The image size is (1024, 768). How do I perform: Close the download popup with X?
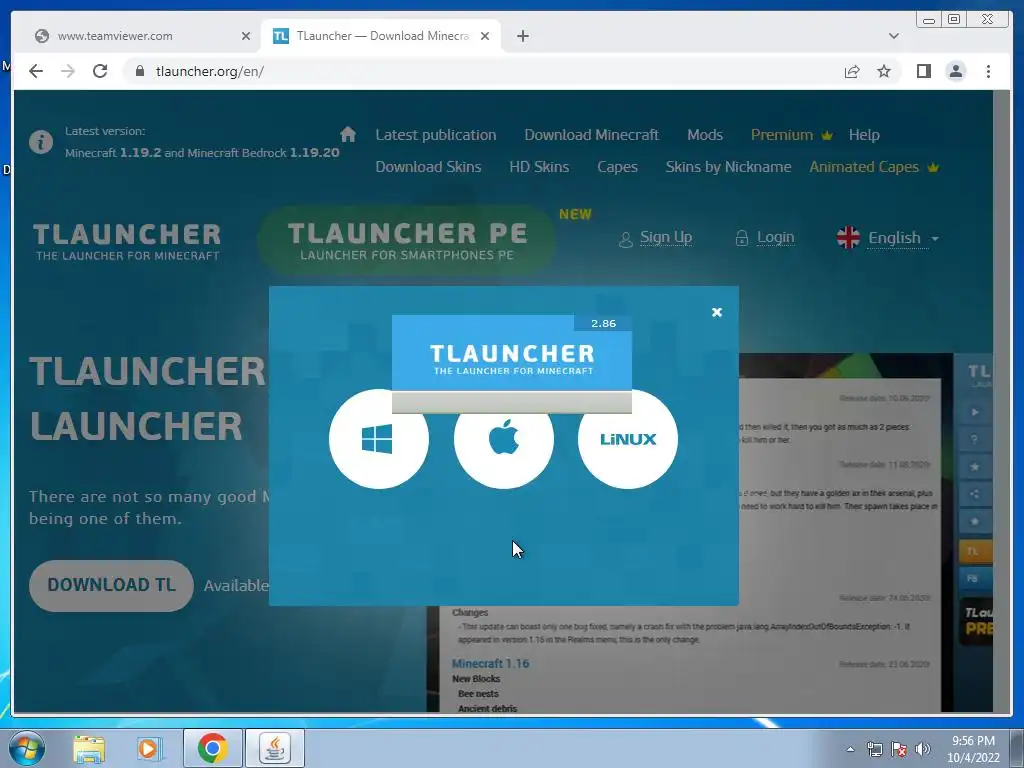(x=716, y=312)
